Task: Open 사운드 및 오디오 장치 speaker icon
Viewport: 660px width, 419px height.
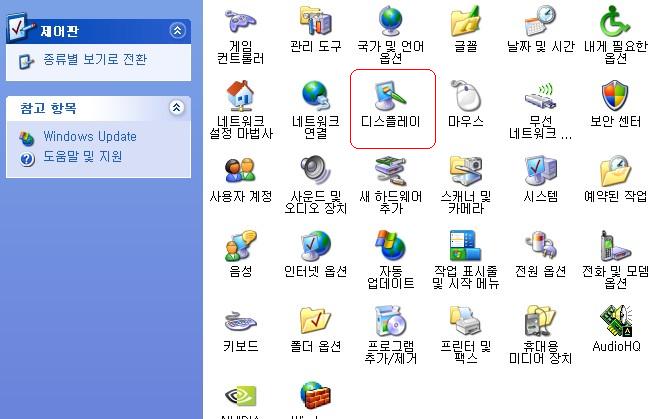Action: [x=316, y=170]
